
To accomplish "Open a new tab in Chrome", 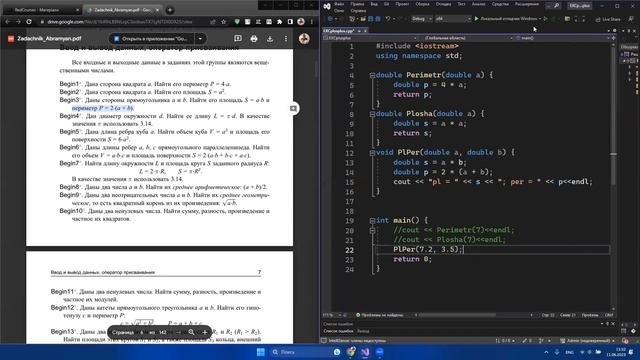I will click(x=170, y=10).
